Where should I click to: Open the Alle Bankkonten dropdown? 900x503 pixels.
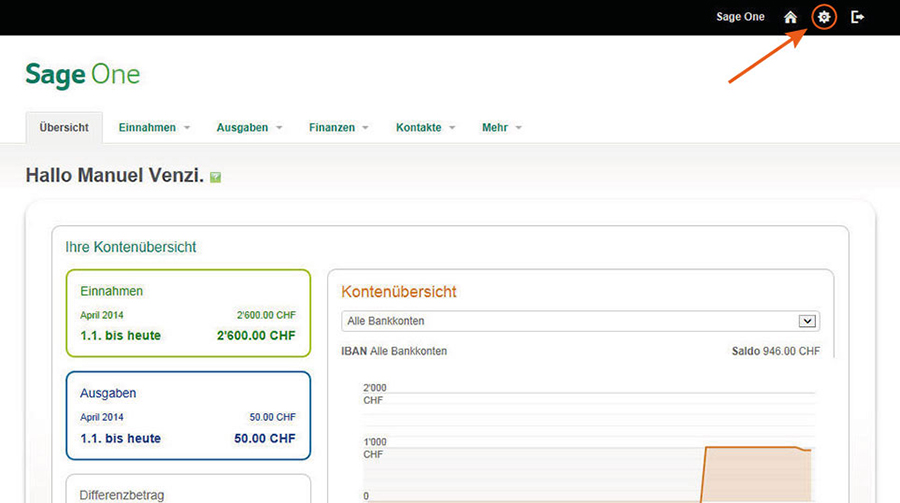click(x=580, y=321)
